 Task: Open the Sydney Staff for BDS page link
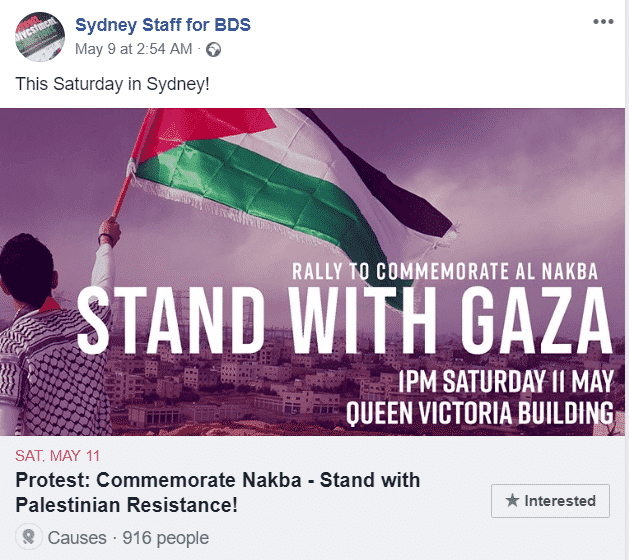coord(163,25)
